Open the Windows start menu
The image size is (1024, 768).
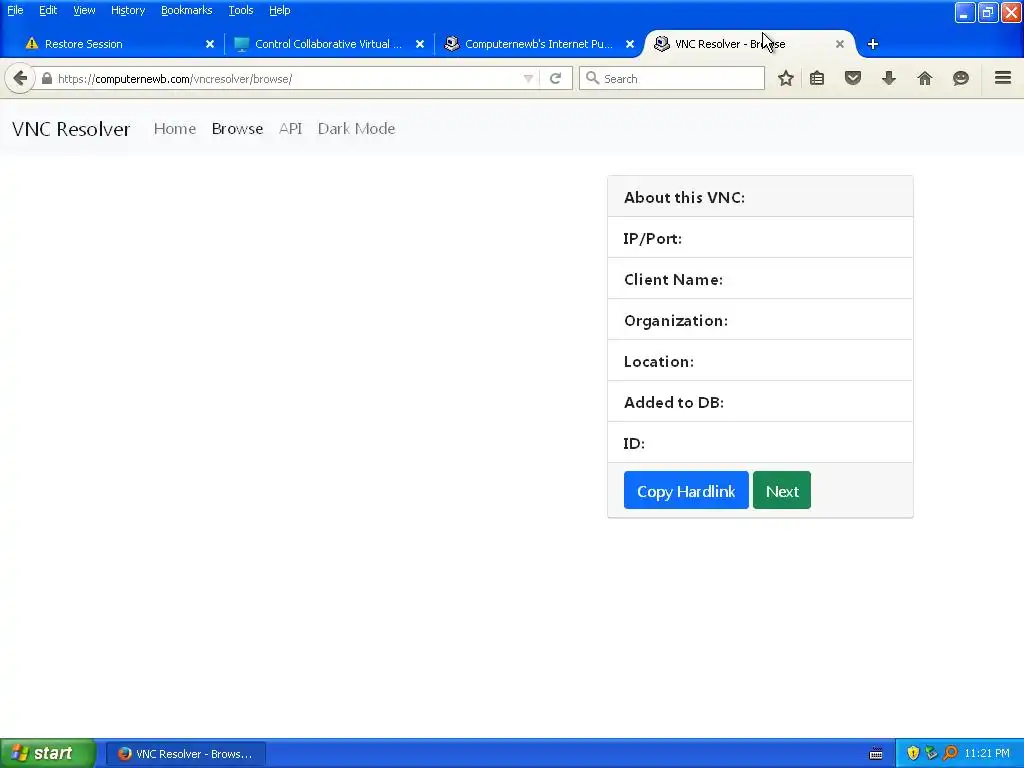[x=48, y=754]
